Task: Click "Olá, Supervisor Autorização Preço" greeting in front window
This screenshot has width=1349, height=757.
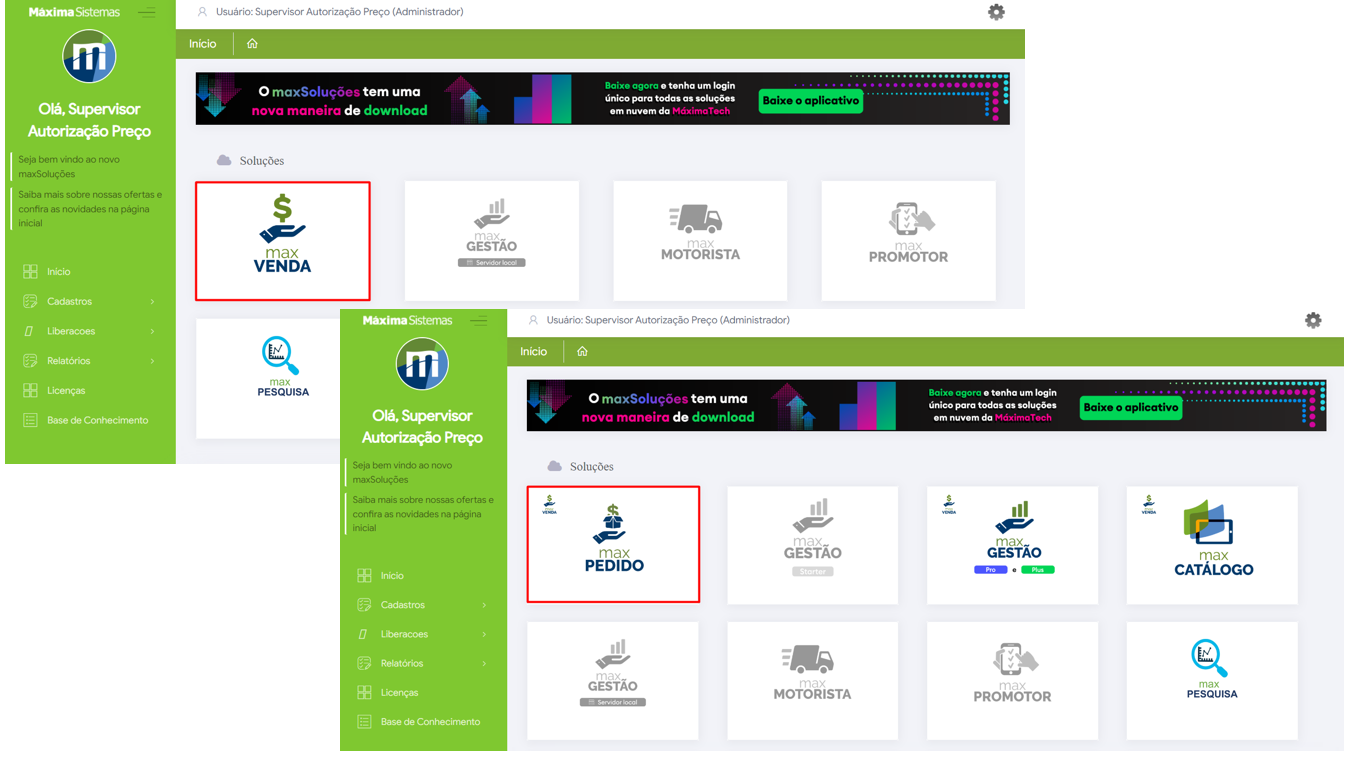Action: coord(422,427)
